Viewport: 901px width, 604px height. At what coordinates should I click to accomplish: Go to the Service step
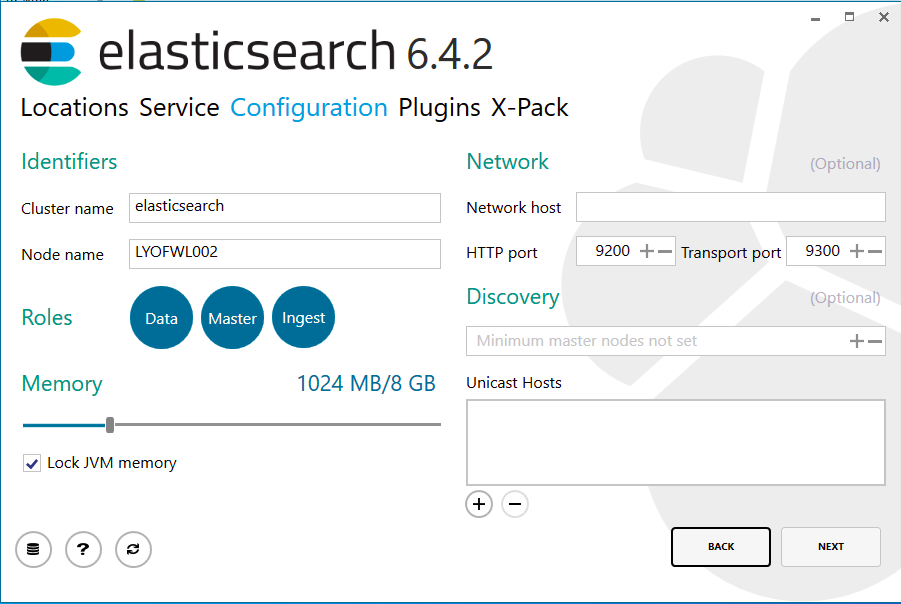179,107
